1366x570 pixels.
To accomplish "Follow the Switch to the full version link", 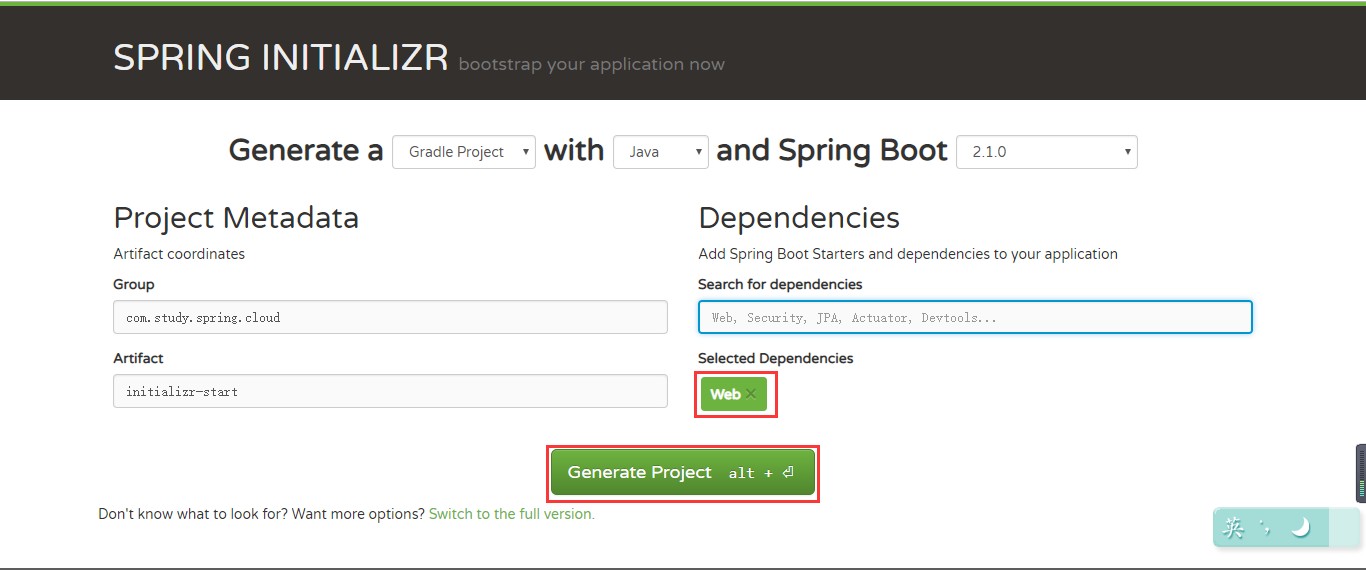I will (512, 514).
